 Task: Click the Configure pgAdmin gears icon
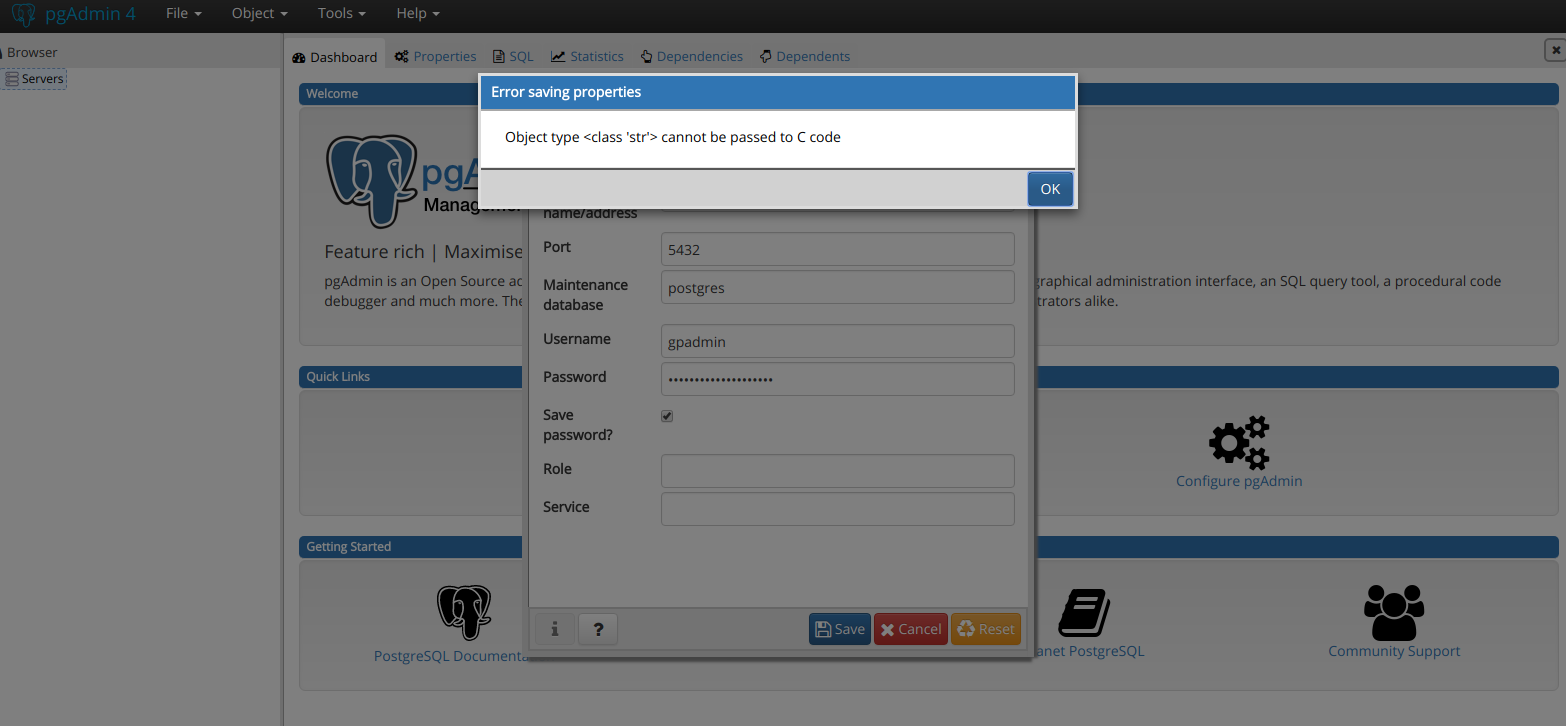[1238, 443]
